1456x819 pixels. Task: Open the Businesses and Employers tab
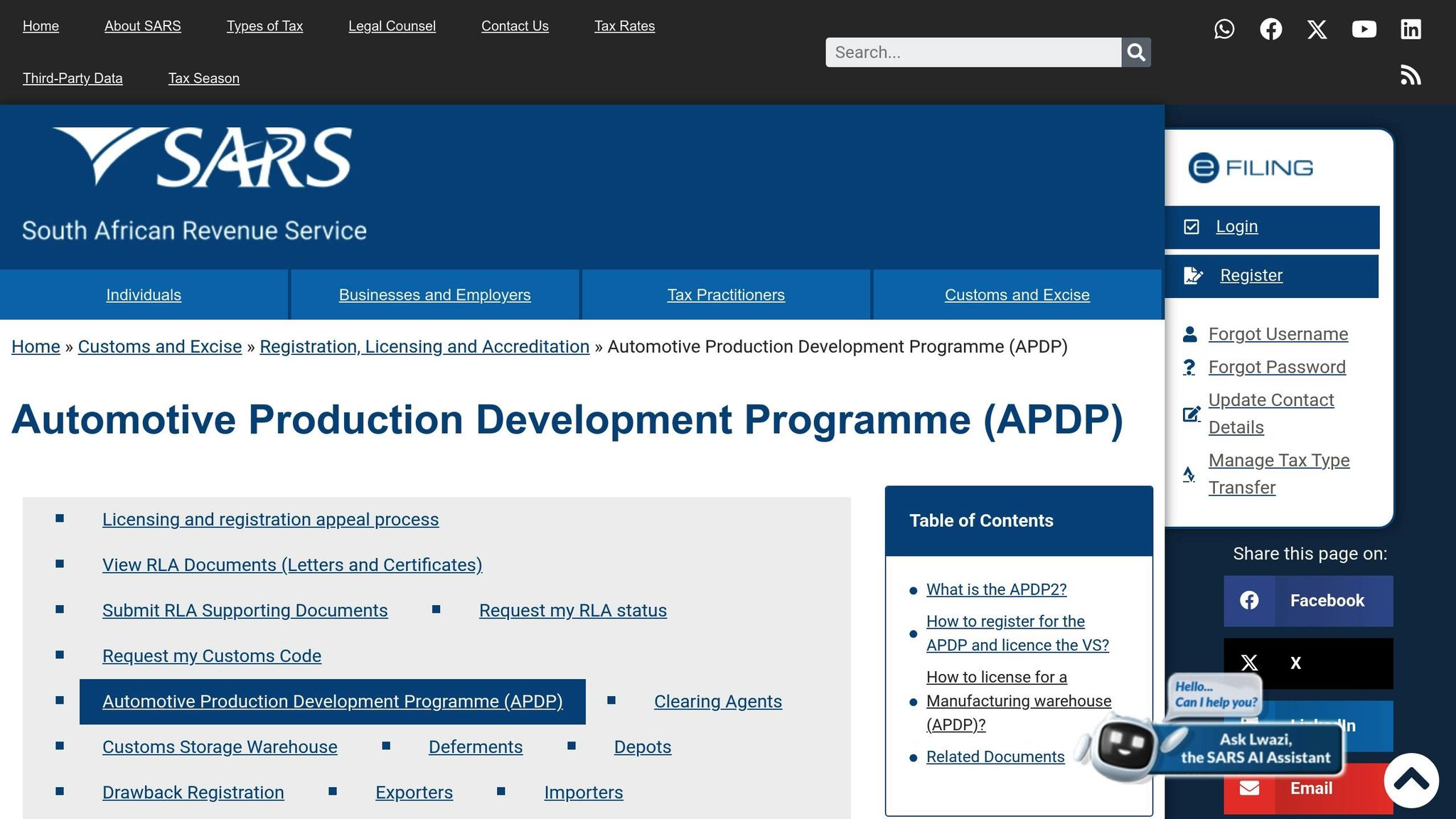point(434,295)
